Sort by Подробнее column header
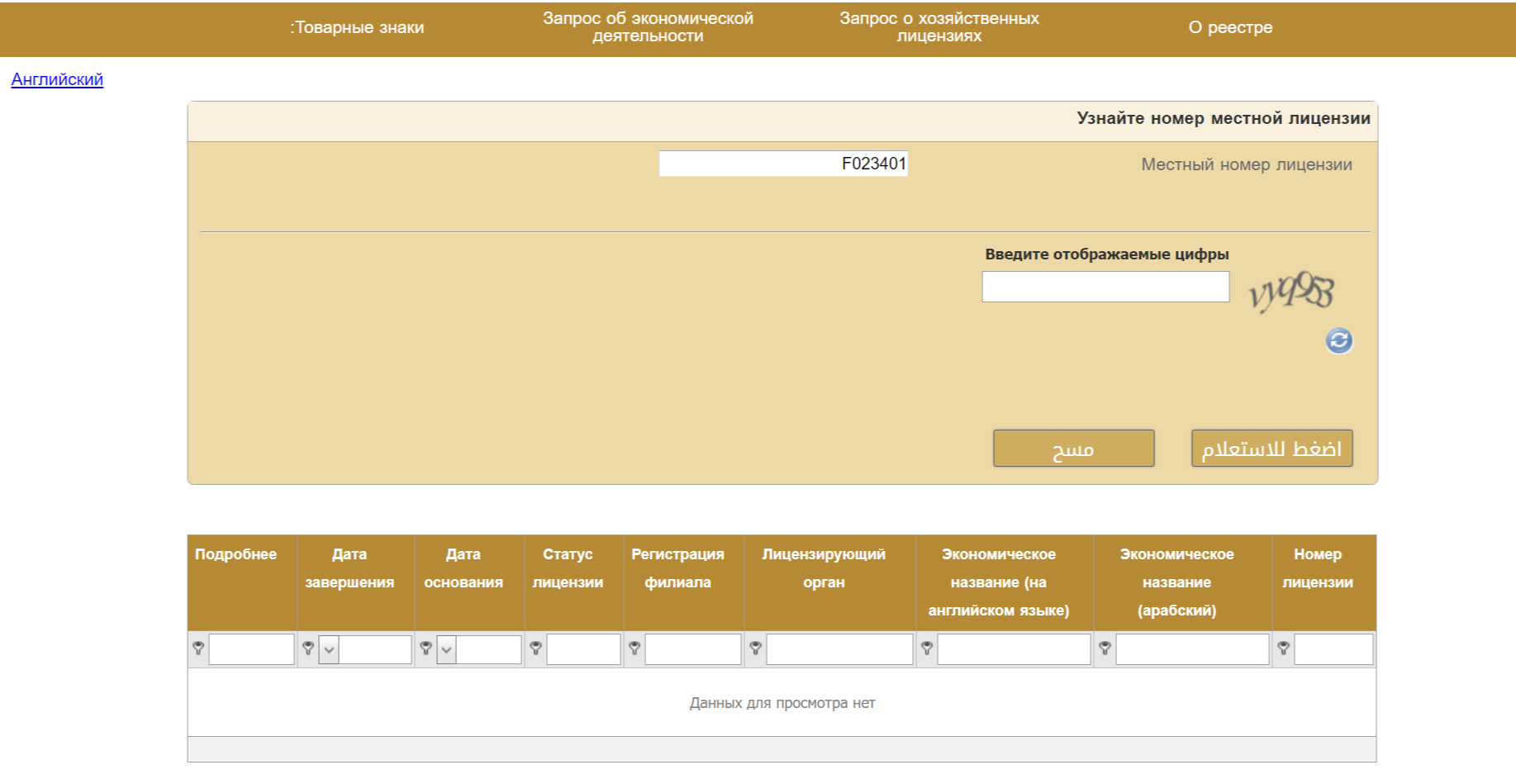Screen dimensions: 1516x784 point(242,583)
